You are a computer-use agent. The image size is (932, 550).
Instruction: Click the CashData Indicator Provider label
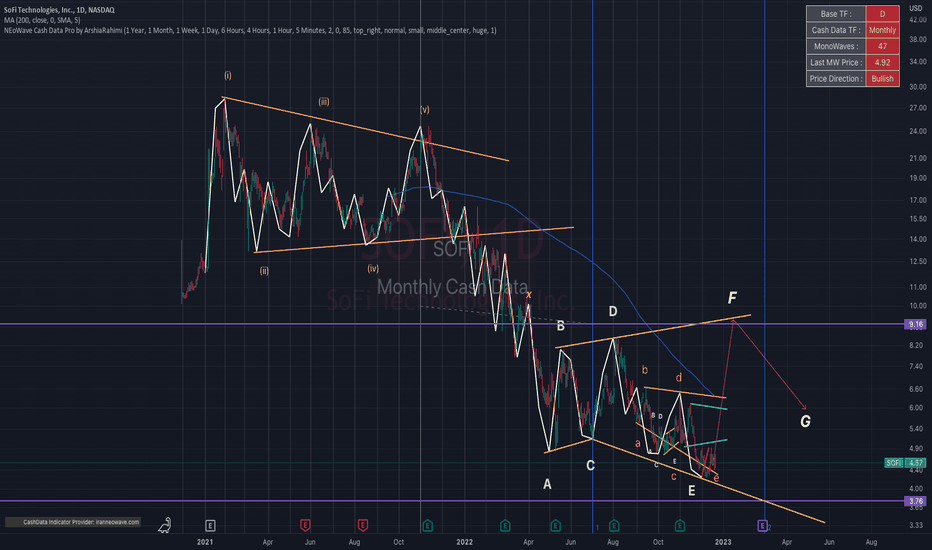(x=73, y=522)
